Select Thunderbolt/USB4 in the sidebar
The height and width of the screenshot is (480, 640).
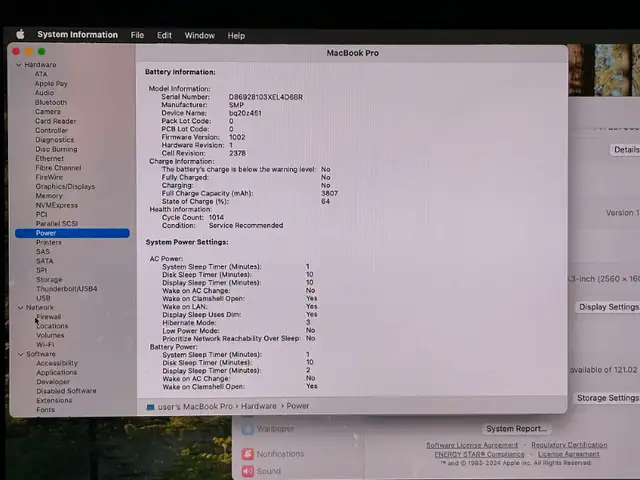pyautogui.click(x=67, y=289)
